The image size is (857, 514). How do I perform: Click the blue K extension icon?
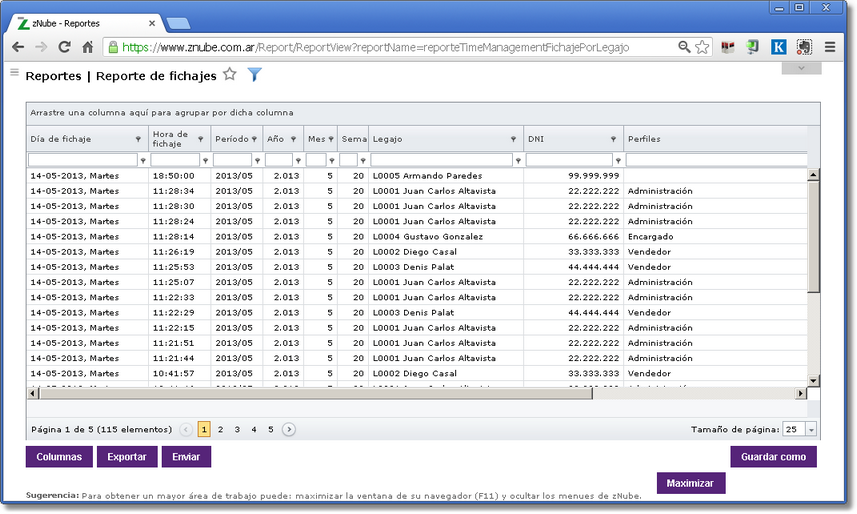tap(778, 47)
